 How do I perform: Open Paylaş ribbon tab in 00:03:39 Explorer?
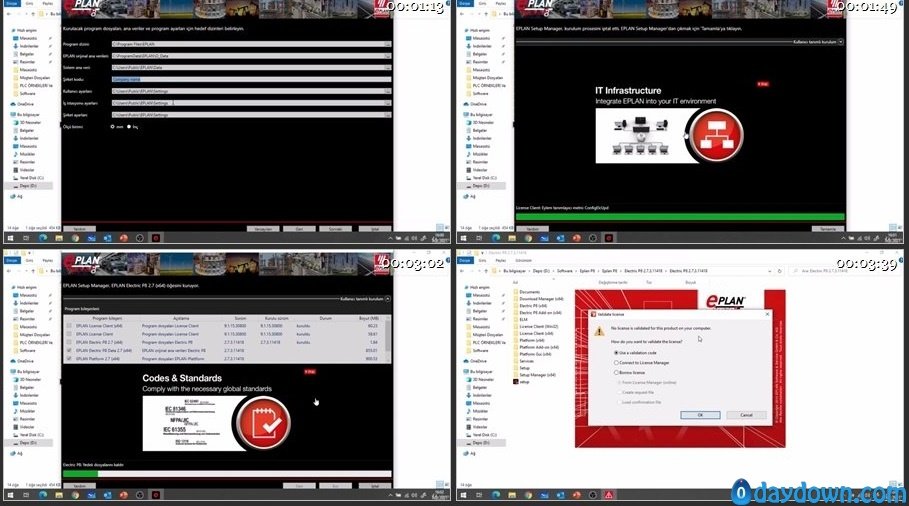(x=501, y=260)
